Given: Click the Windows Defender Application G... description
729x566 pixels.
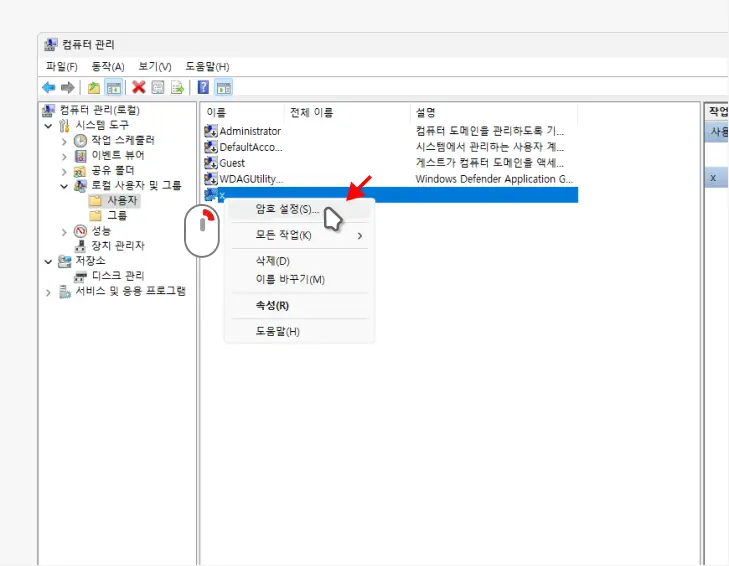Looking at the screenshot, I should [494, 179].
